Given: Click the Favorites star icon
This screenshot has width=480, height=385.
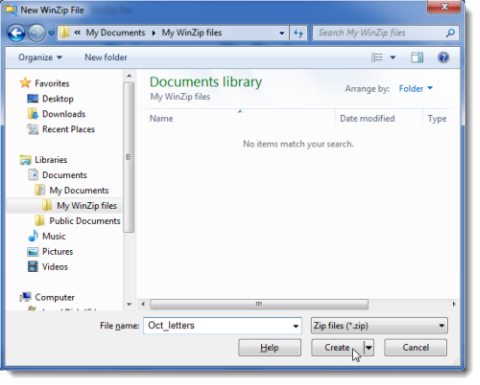Looking at the screenshot, I should click(x=25, y=83).
